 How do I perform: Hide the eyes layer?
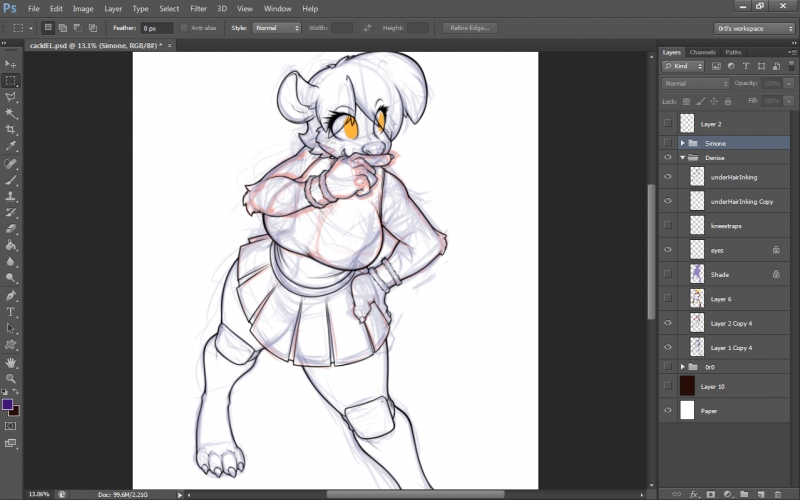(x=667, y=250)
